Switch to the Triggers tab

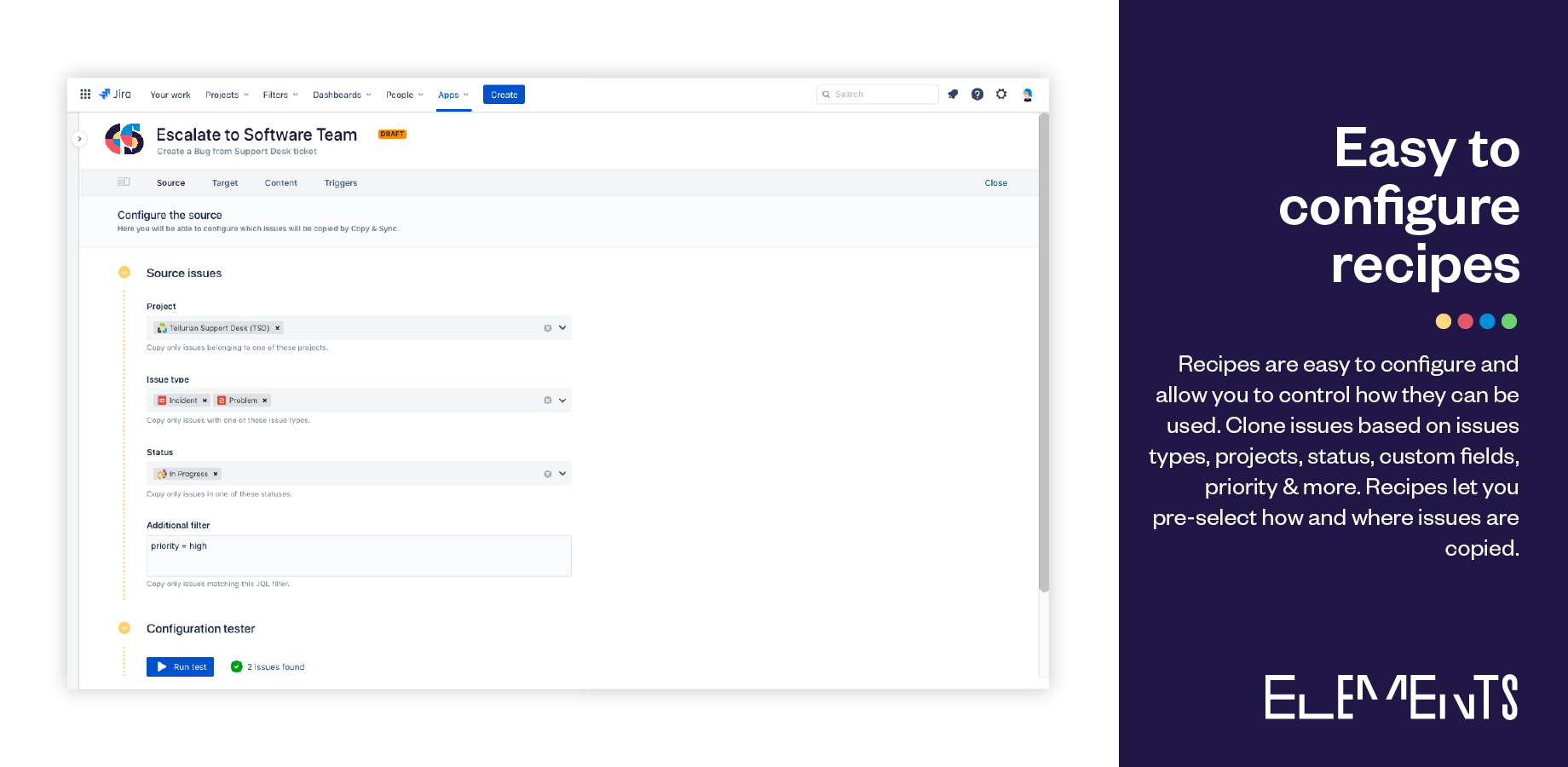click(341, 183)
